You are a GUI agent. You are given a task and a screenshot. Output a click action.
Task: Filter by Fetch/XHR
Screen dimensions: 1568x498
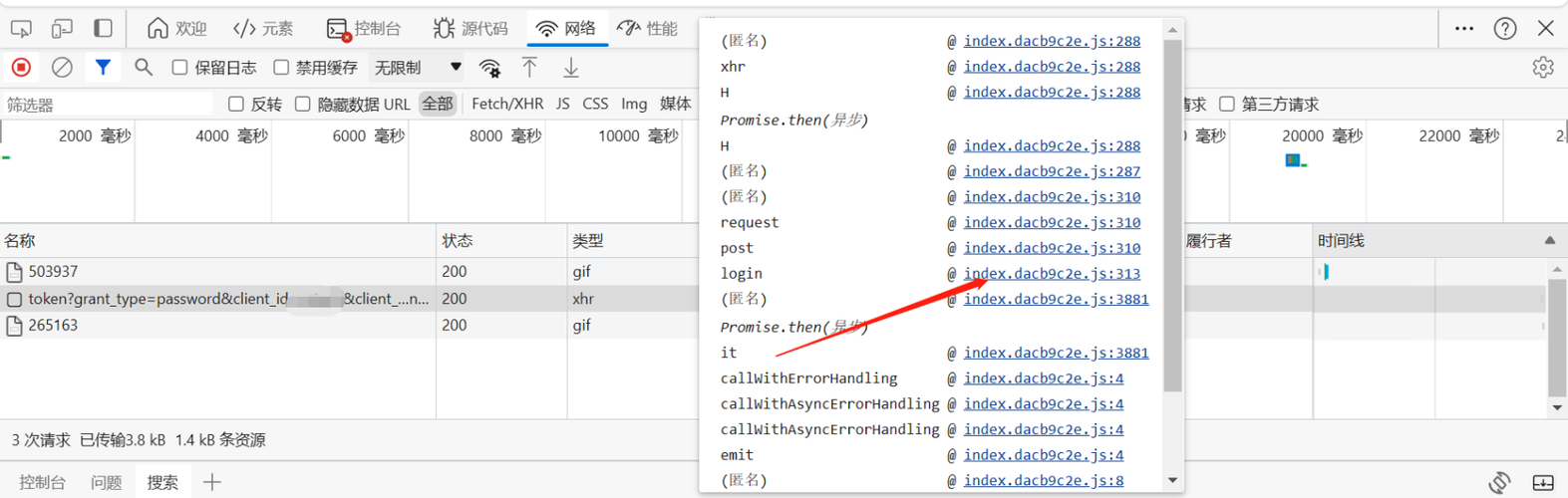(x=507, y=104)
